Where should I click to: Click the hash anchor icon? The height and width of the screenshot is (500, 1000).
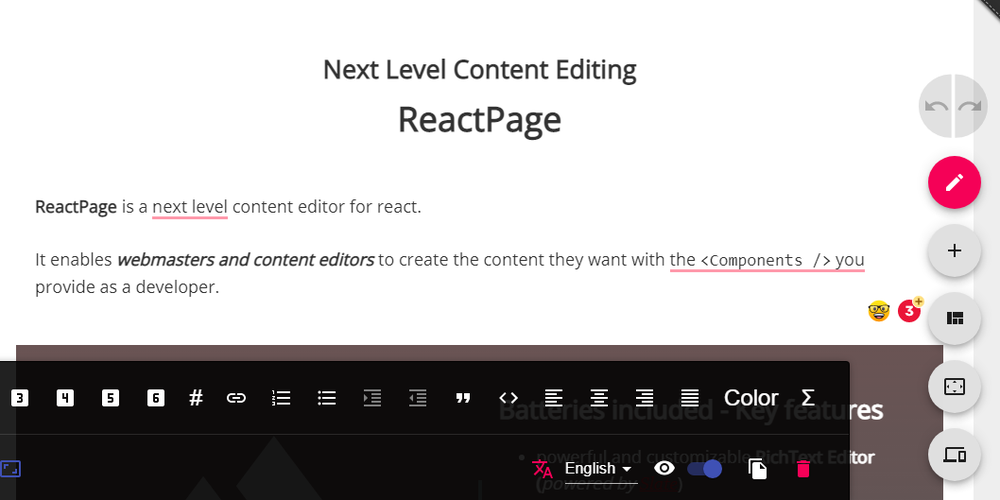[x=196, y=398]
